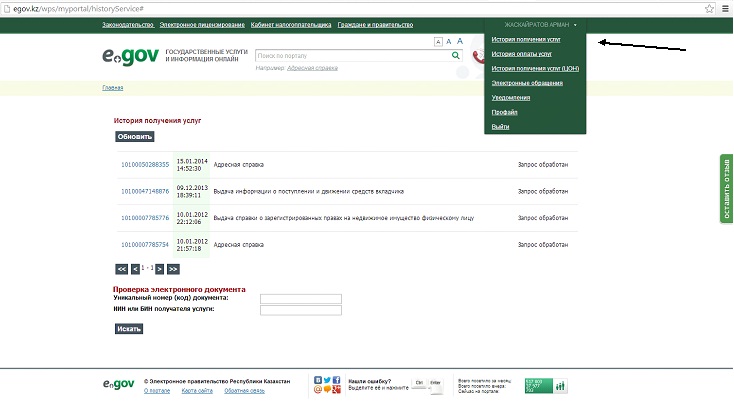
Task: Go to the next results page
Action: pyautogui.click(x=159, y=269)
